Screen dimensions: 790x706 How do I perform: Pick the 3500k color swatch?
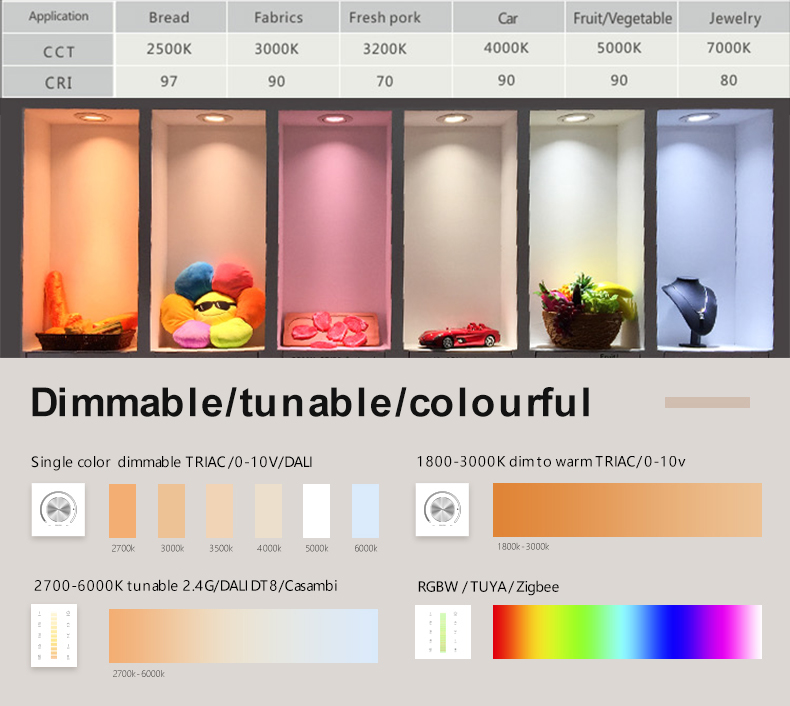pyautogui.click(x=219, y=511)
